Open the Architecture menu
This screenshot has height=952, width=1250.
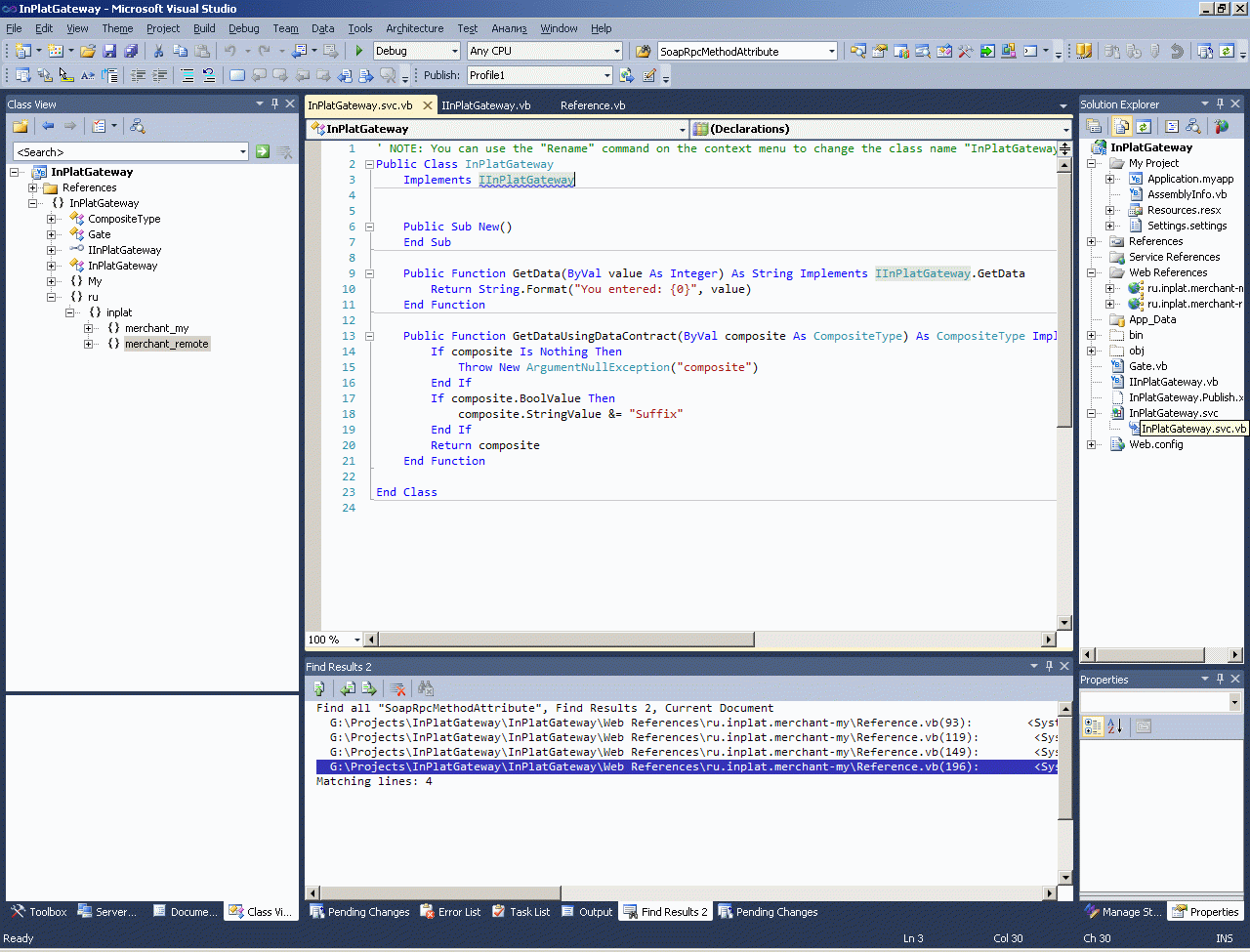point(414,28)
